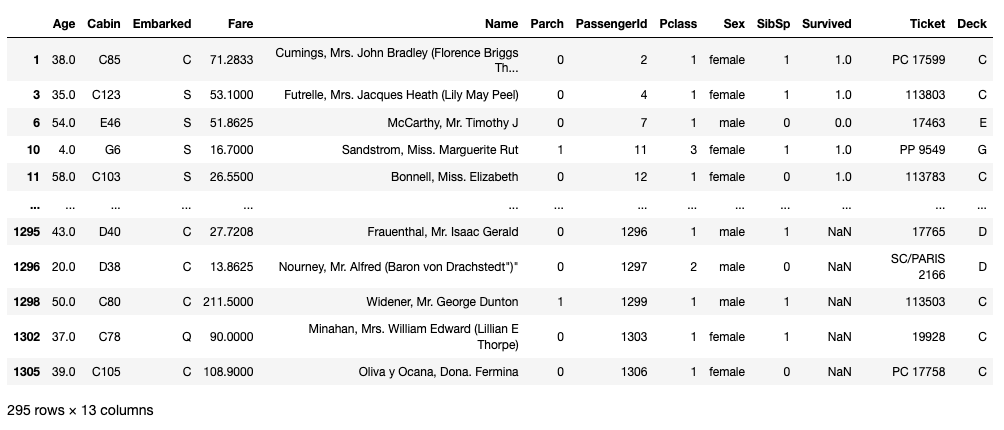Select row index 1295
This screenshot has height=430, width=1004.
[x=26, y=232]
